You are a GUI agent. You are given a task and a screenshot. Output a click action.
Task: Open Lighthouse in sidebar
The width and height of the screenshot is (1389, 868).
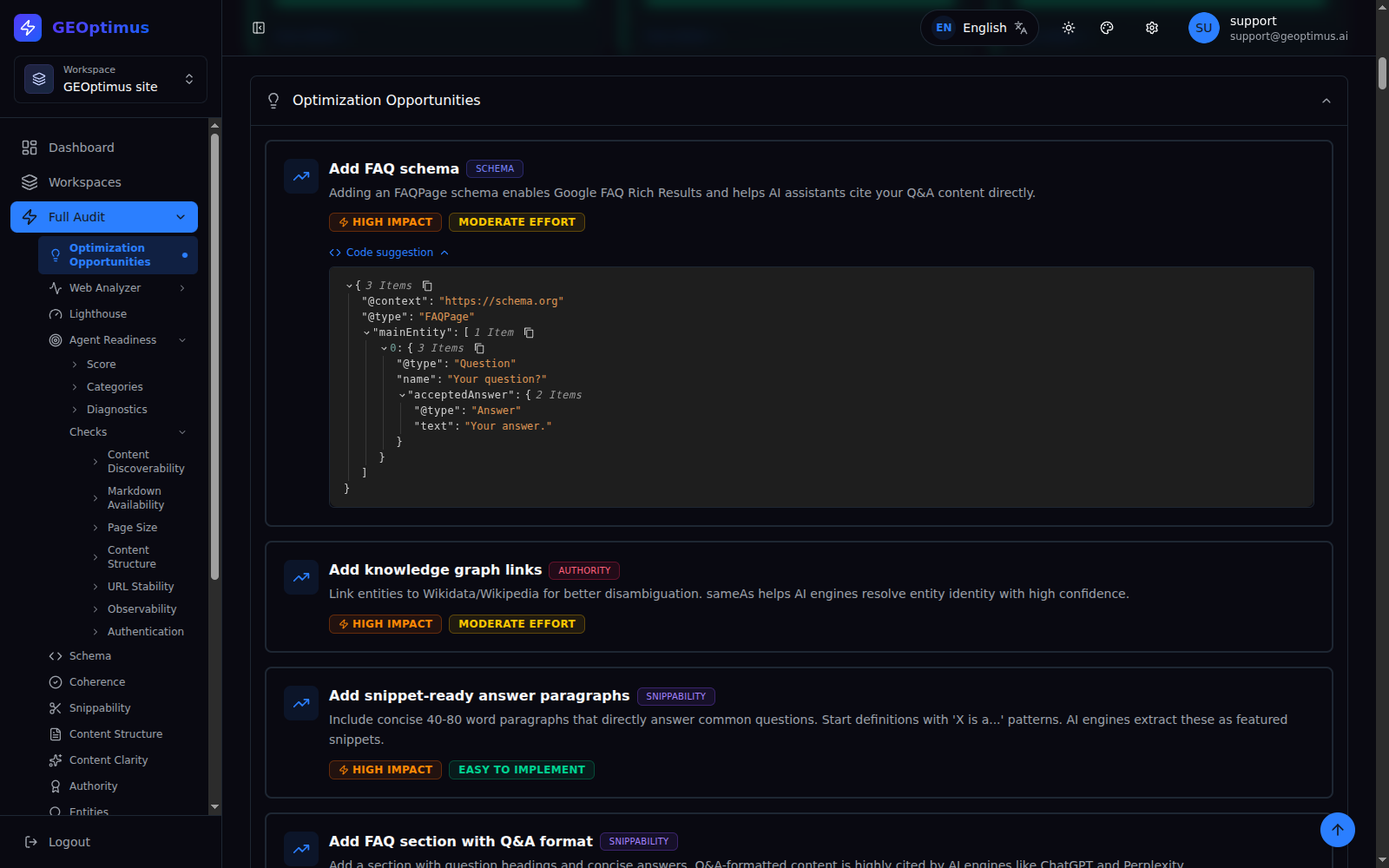(118, 314)
